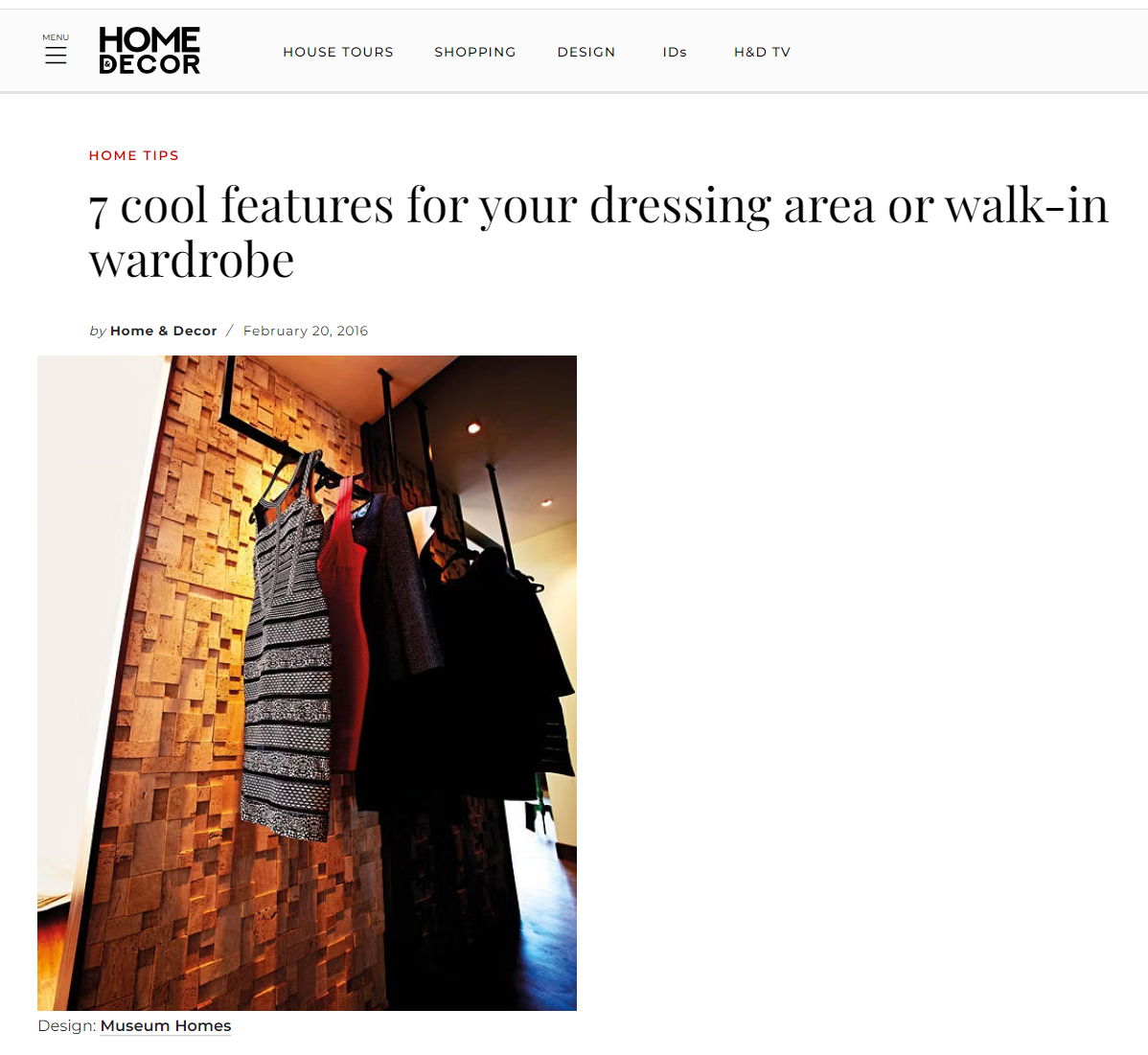Select the Design nav item
1148x1055 pixels.
(x=586, y=52)
